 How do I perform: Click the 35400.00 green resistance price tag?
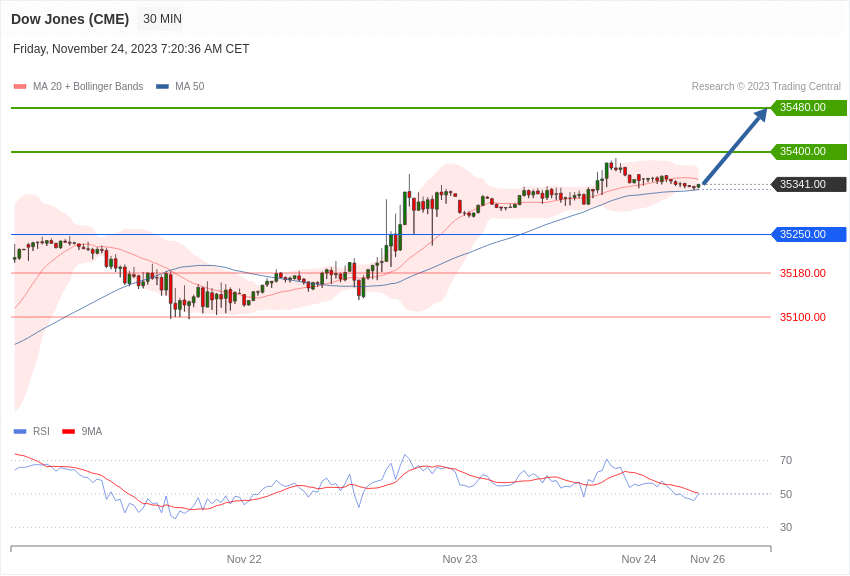tap(808, 152)
